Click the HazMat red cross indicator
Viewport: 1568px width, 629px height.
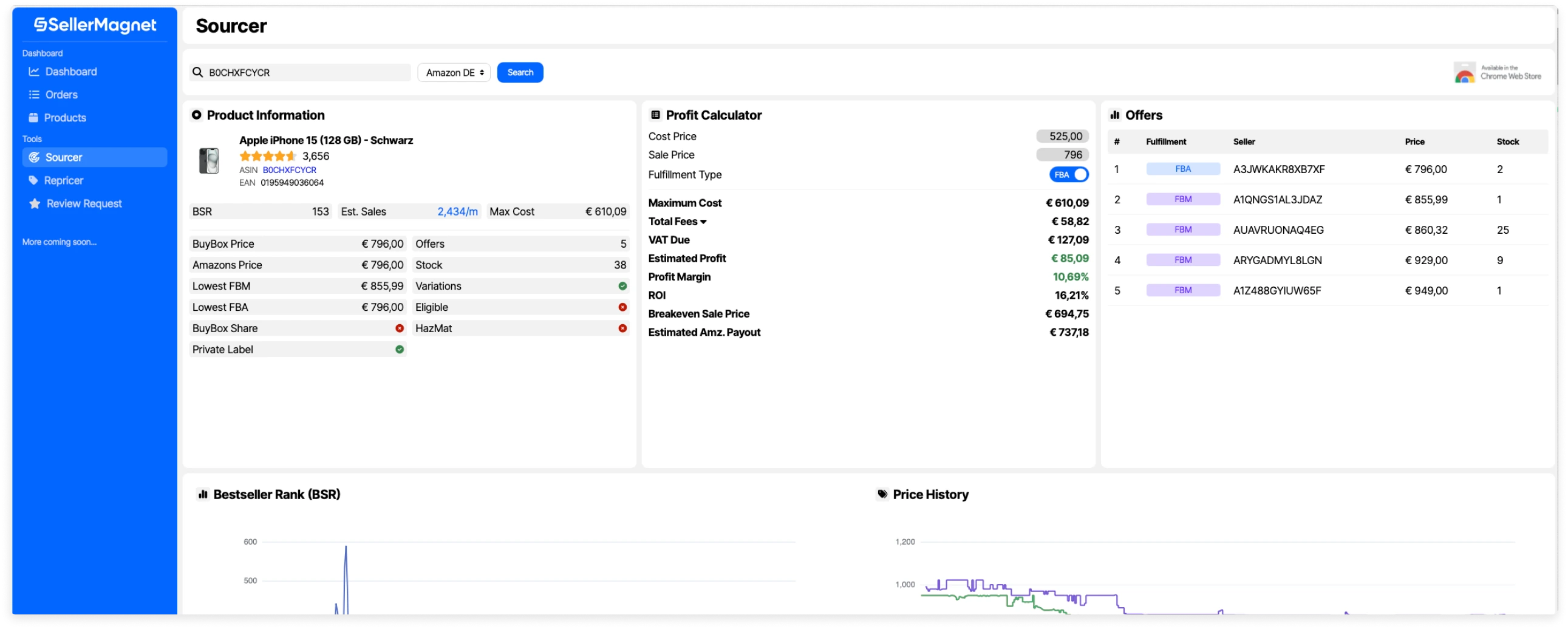tap(622, 328)
